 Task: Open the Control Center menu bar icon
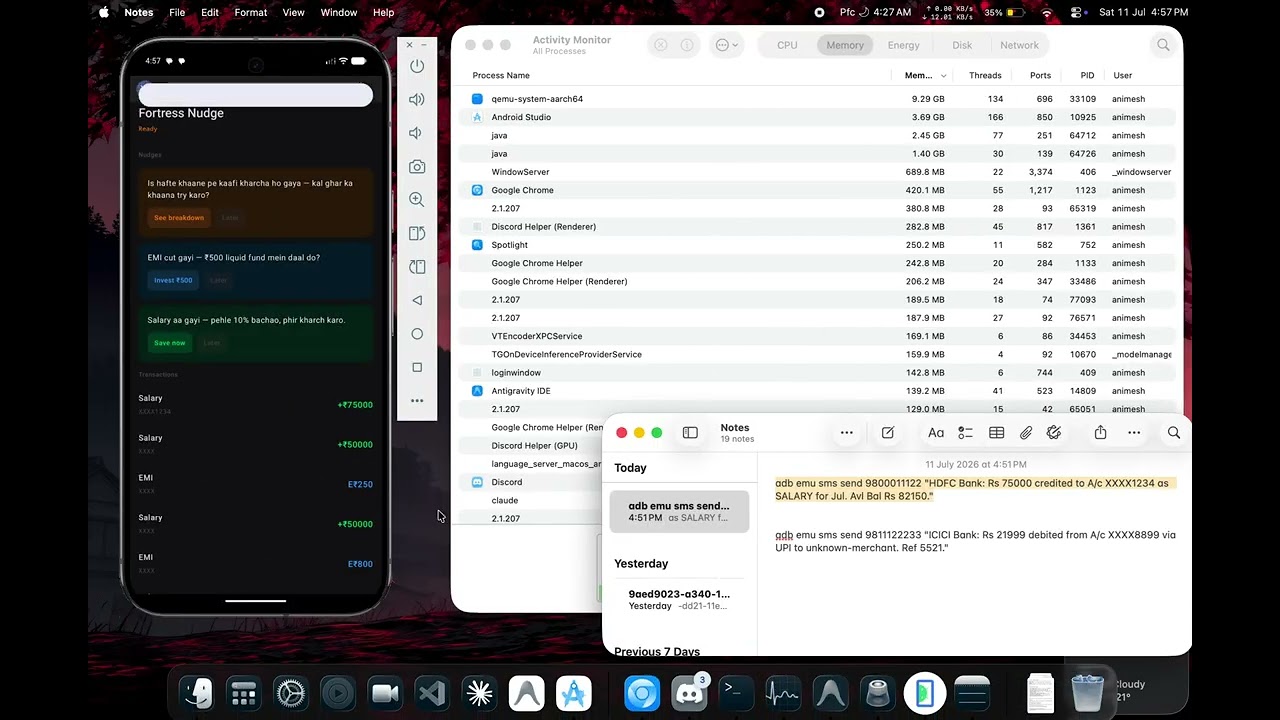point(1076,12)
